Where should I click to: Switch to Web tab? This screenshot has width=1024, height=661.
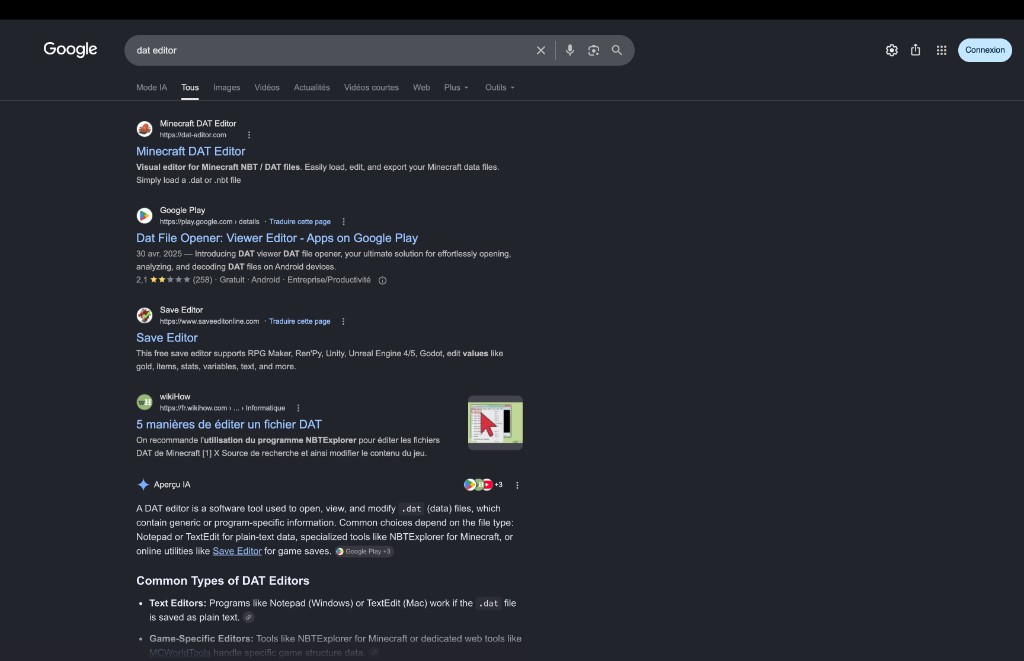pos(421,88)
